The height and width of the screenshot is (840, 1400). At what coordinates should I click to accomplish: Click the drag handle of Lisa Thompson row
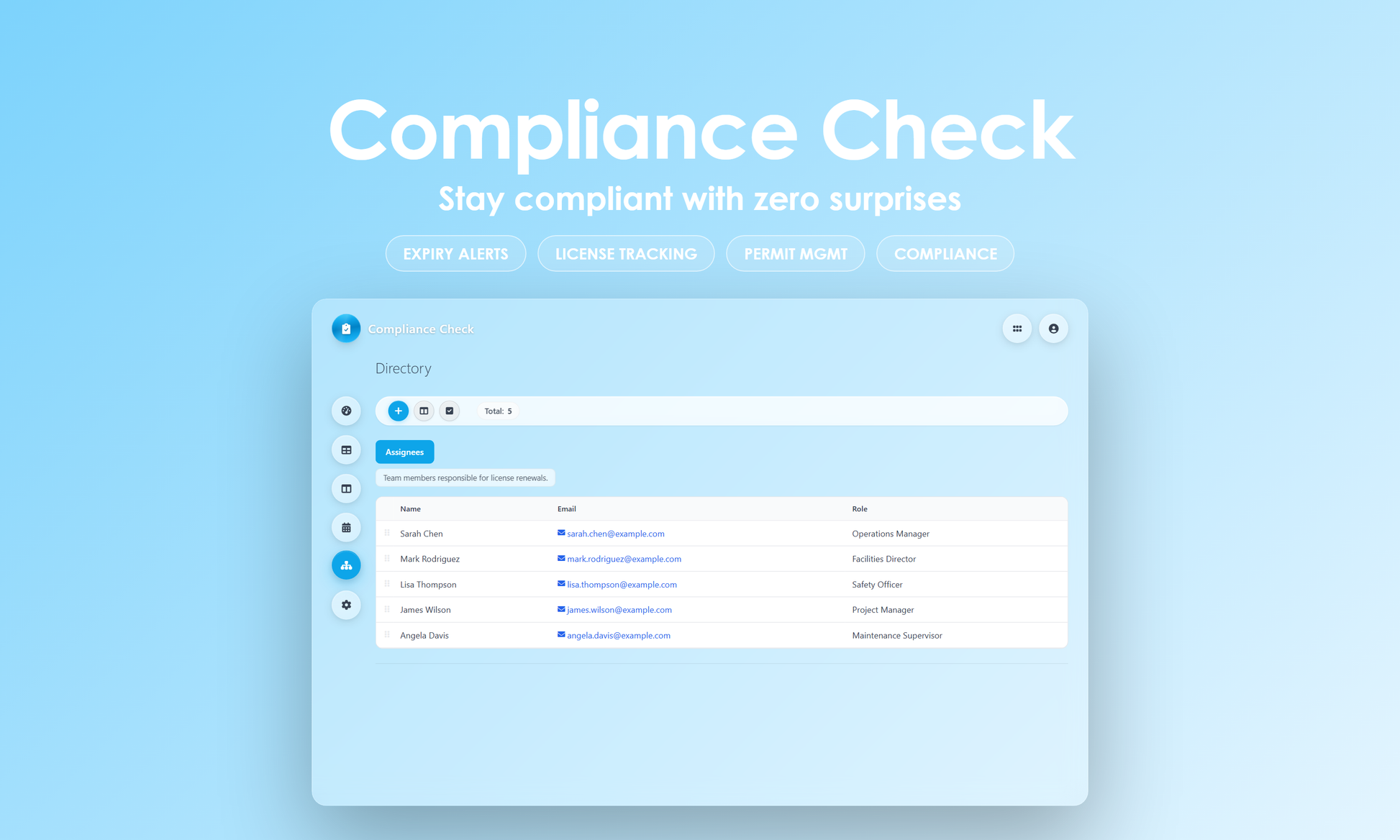387,584
